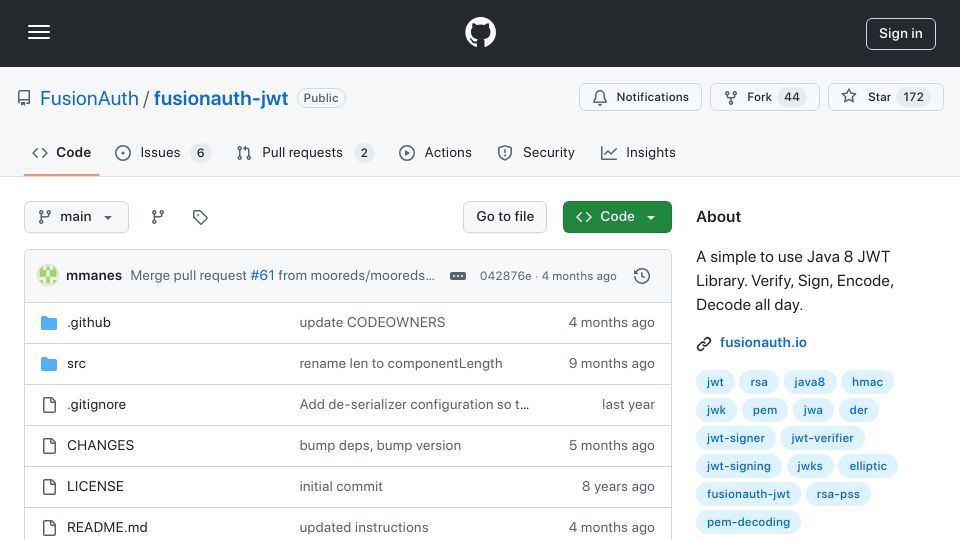Switch to the Issues tab
960x540 pixels.
(163, 152)
